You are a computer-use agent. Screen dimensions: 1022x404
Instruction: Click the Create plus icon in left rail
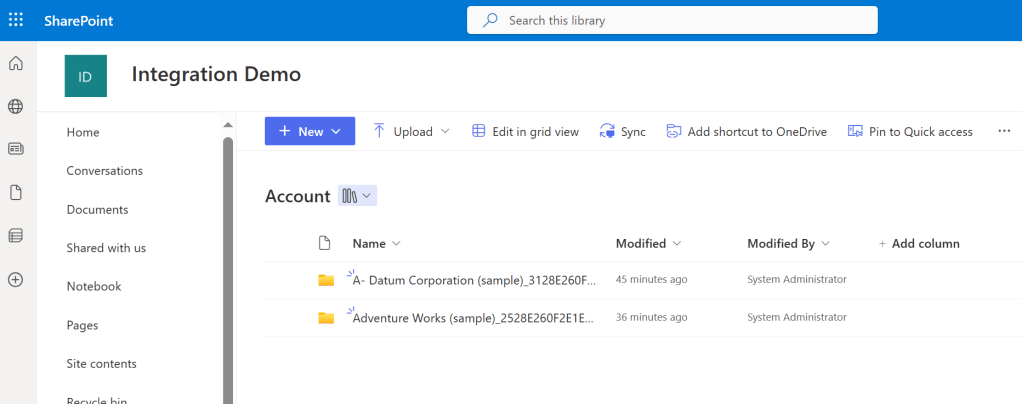15,280
